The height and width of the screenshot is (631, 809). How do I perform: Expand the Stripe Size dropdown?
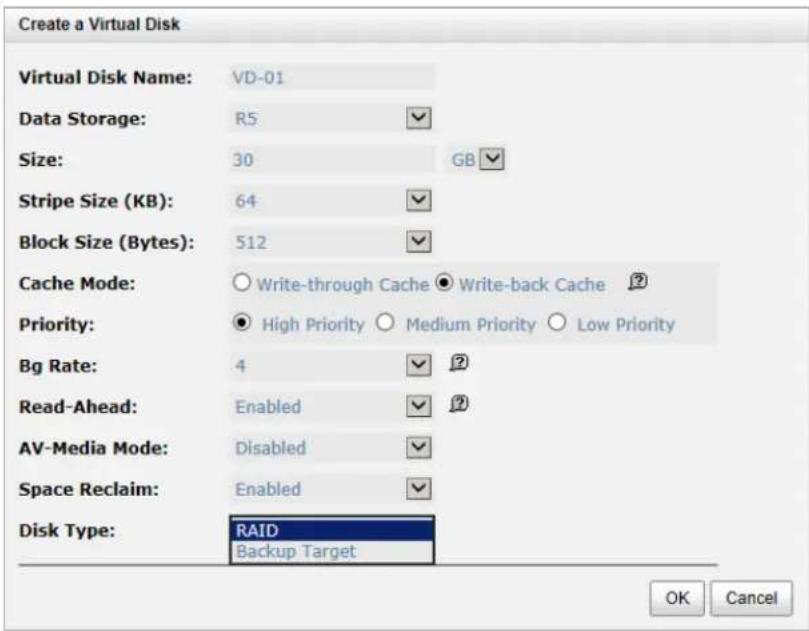pyautogui.click(x=418, y=201)
